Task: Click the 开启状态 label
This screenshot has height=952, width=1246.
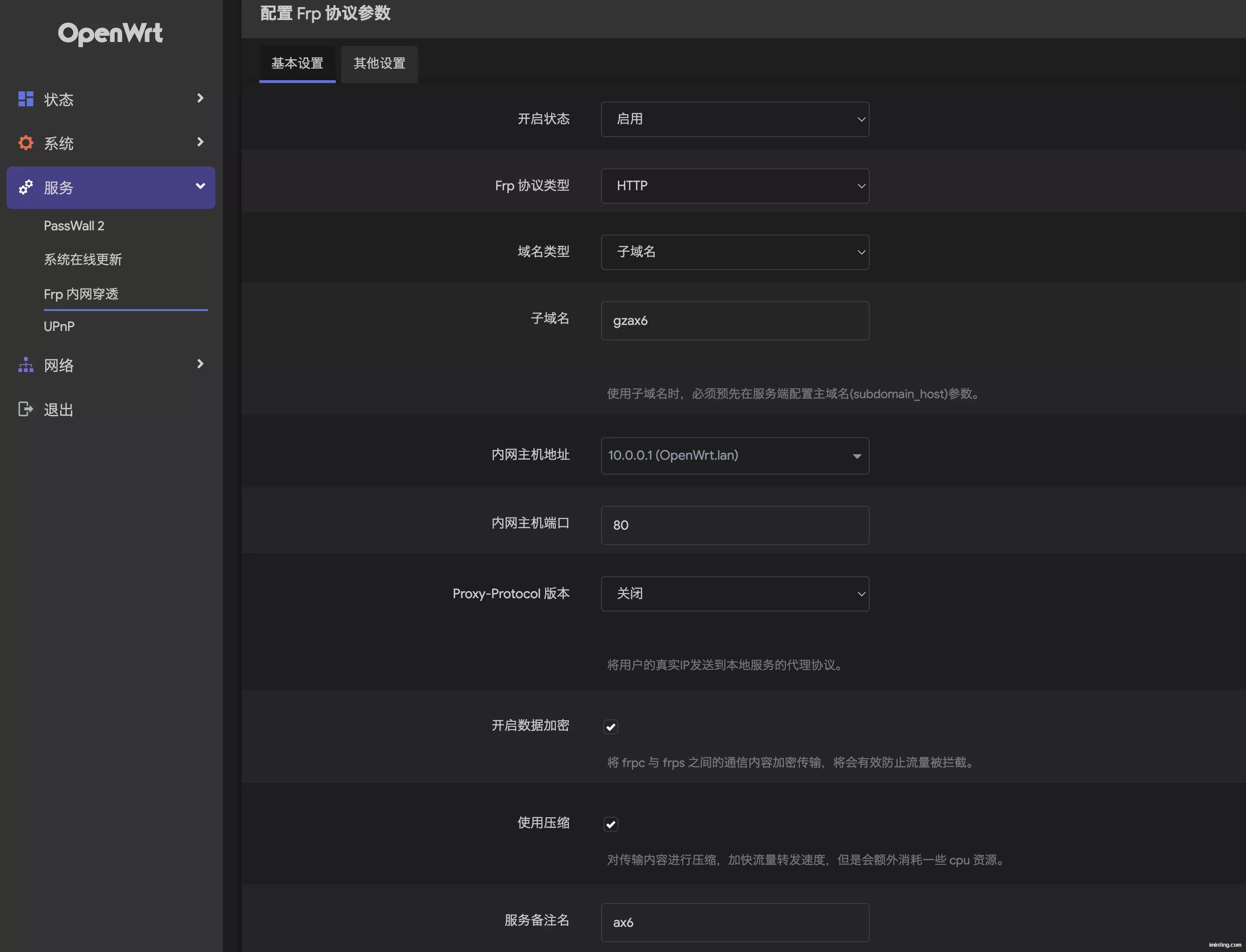Action: point(544,118)
